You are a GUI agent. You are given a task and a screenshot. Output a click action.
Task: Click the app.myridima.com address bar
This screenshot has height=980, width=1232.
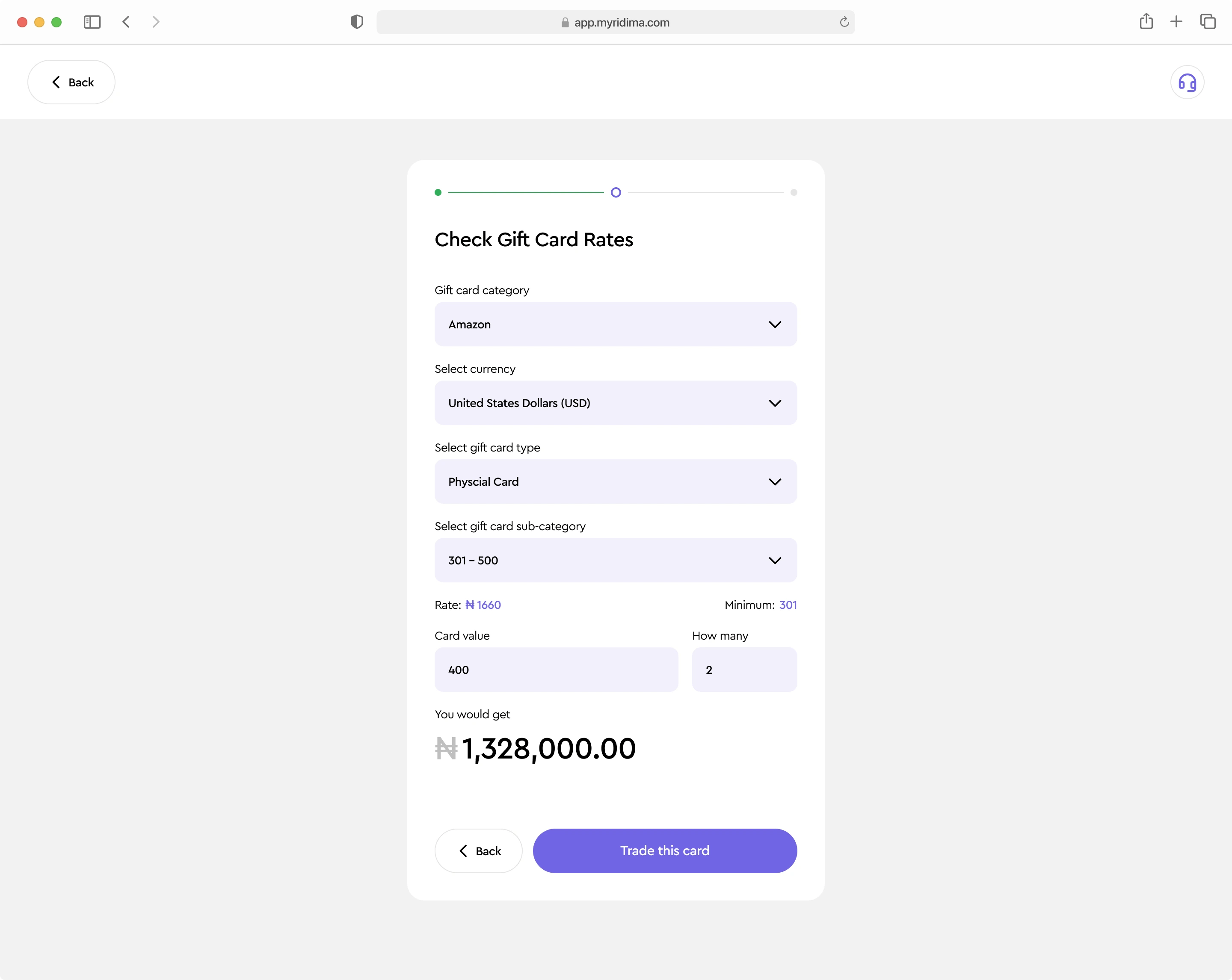click(x=616, y=22)
